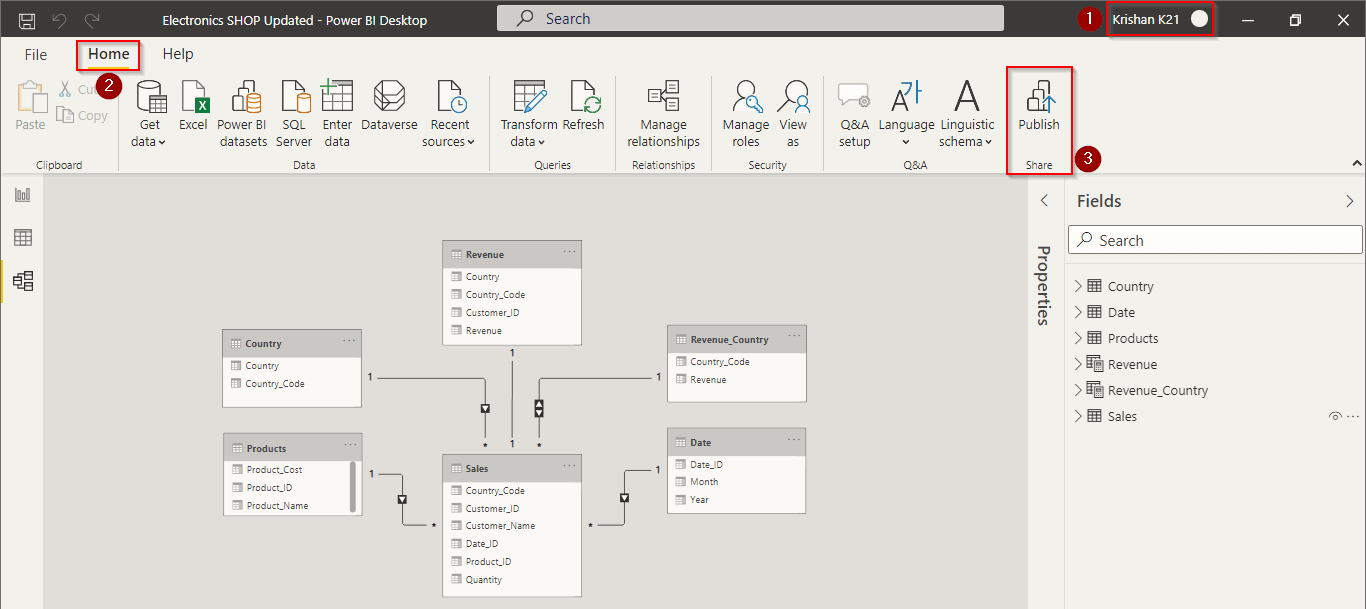Switch to the Help ribbon tab
Viewport: 1366px width, 609px height.
tap(178, 54)
